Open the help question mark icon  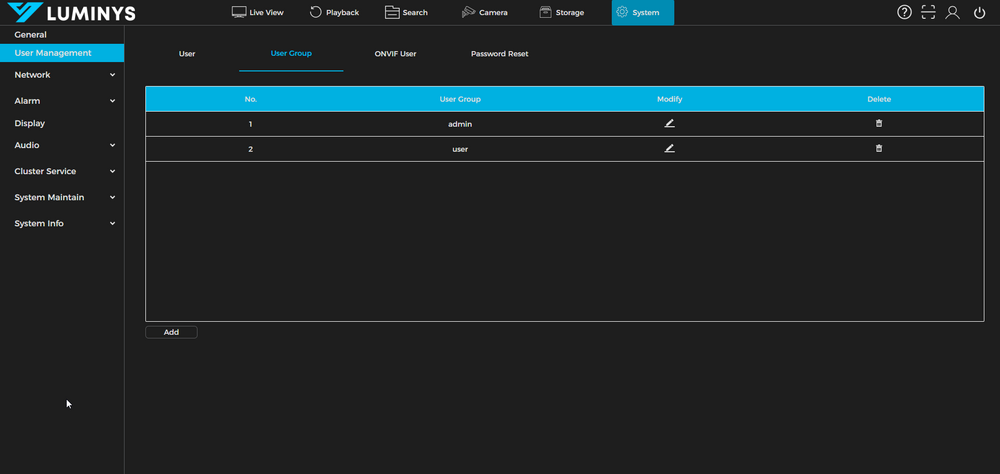(x=904, y=13)
